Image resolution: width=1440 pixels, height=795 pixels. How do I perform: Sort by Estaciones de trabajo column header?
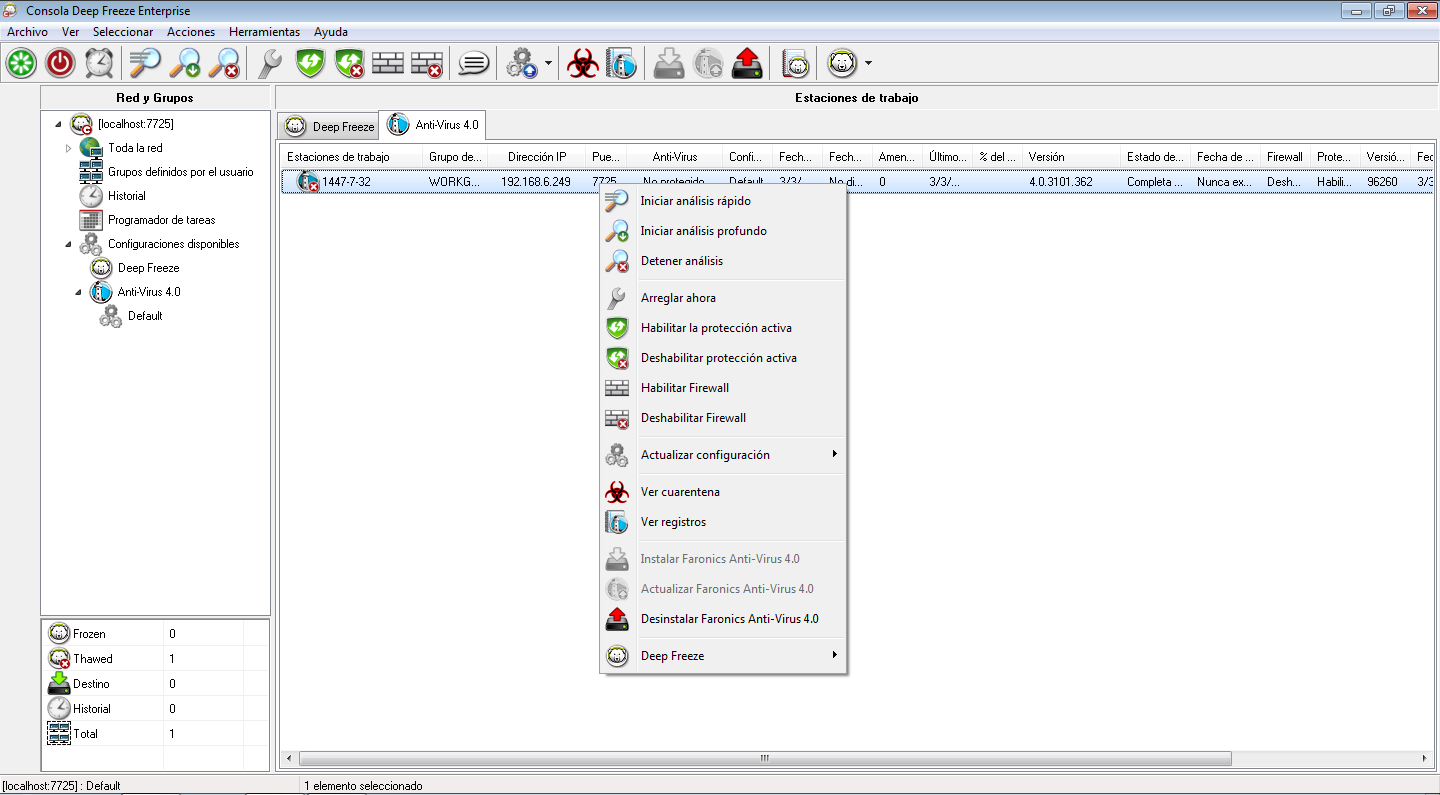coord(352,157)
